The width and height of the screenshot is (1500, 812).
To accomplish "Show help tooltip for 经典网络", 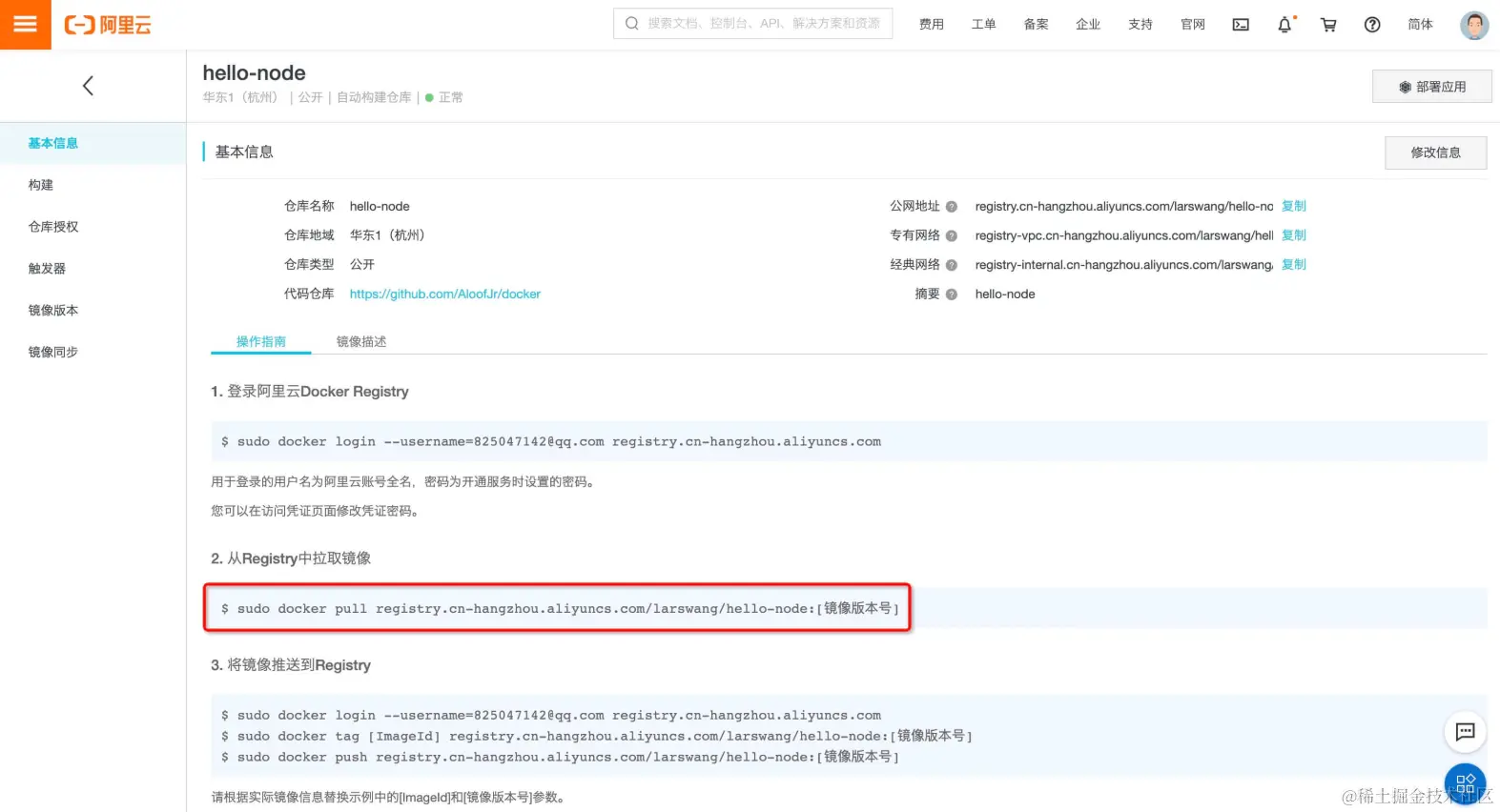I will click(x=951, y=266).
